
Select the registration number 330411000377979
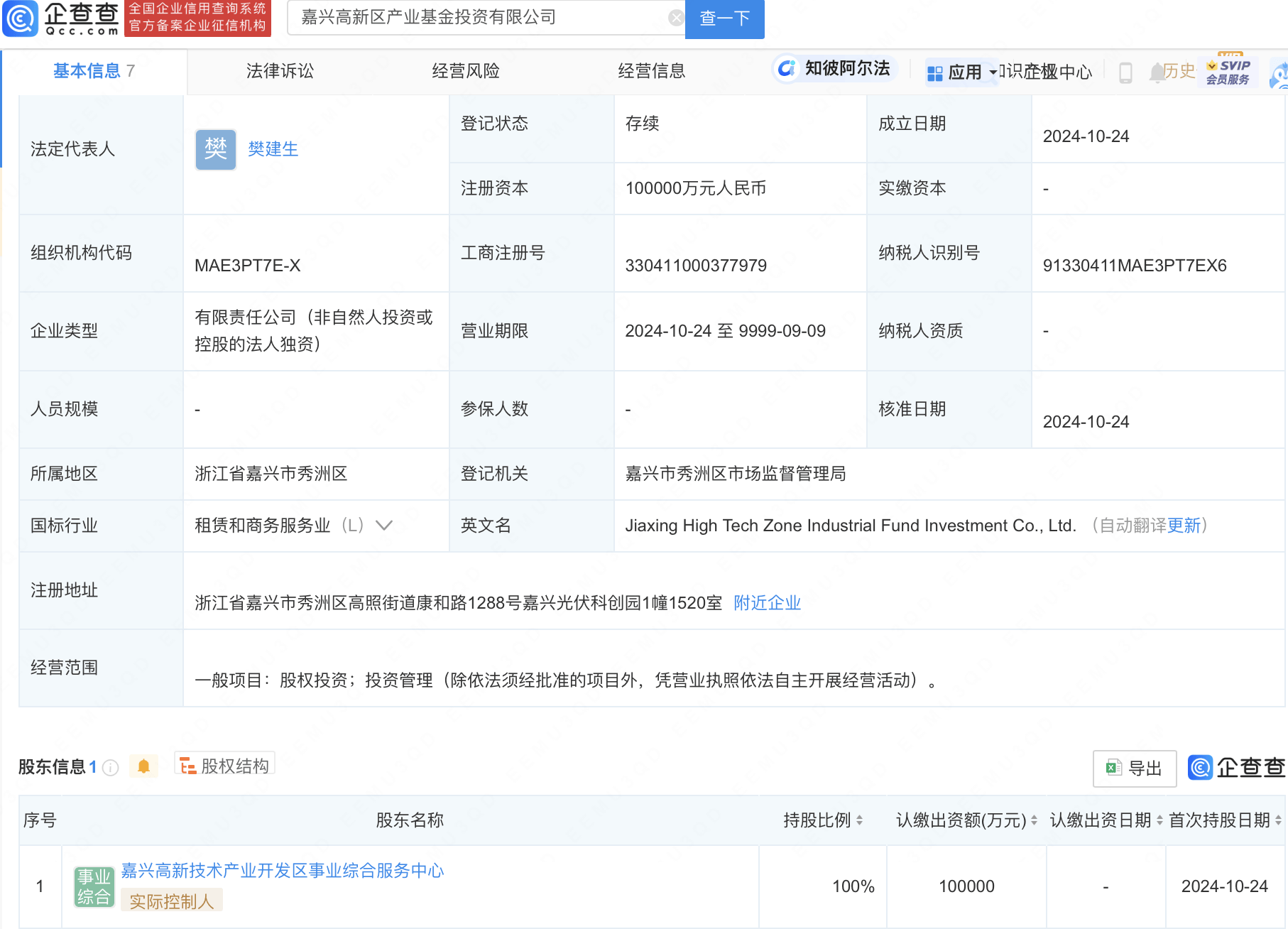coord(696,266)
